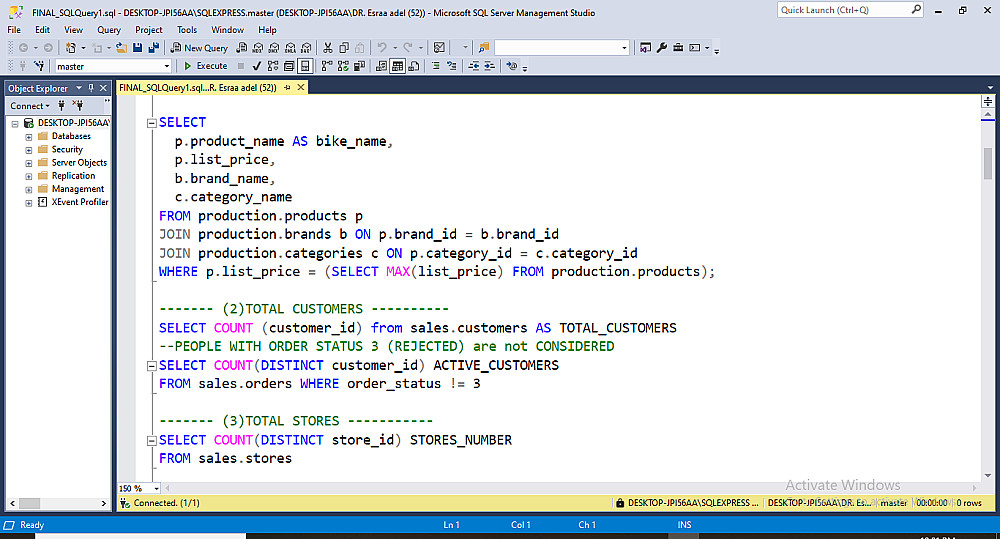Open the Tools menu
Viewport: 1000px width, 539px height.
coord(187,30)
